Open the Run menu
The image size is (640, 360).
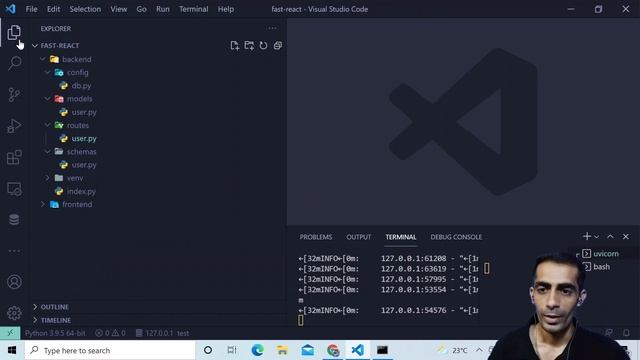click(162, 9)
